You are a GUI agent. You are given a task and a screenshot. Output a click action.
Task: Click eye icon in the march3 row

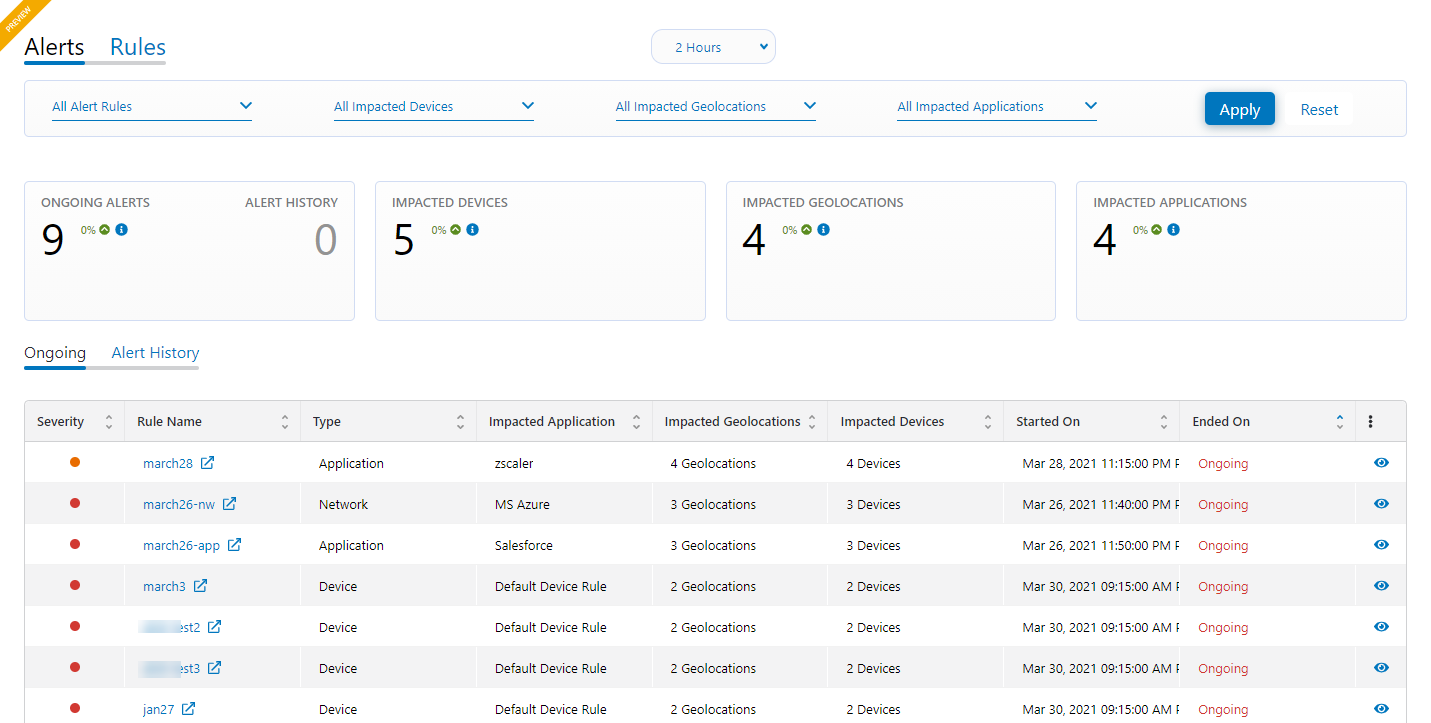pyautogui.click(x=1381, y=586)
